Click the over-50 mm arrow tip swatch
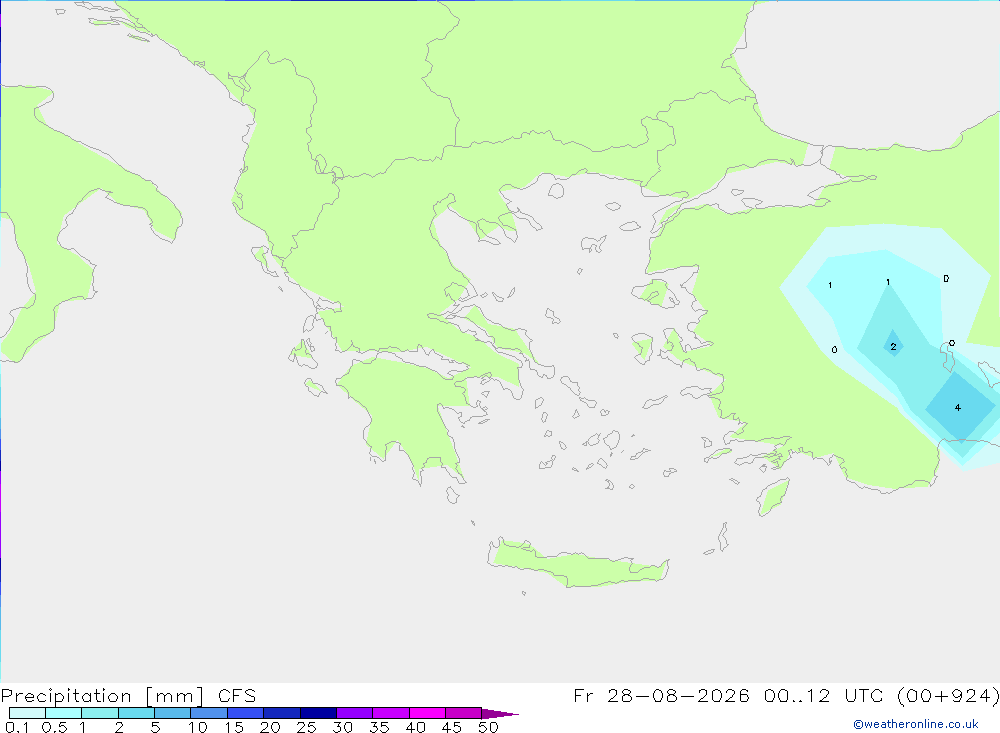The height and width of the screenshot is (733, 1000). point(499,714)
